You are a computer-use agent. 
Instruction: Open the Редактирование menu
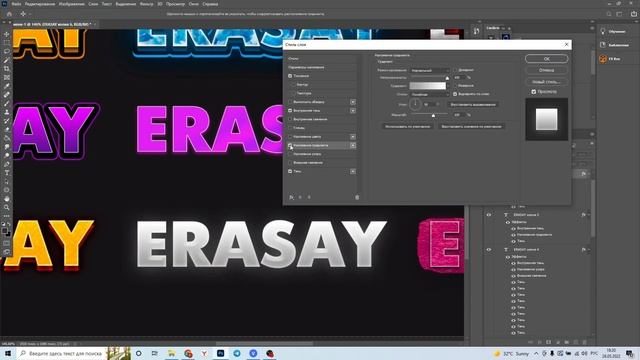click(x=40, y=4)
